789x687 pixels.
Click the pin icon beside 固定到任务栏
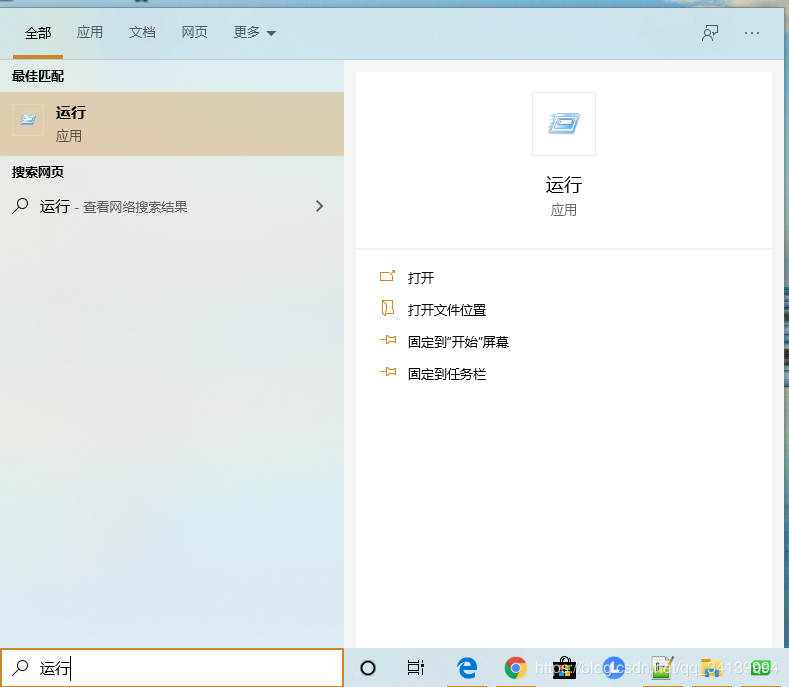click(388, 372)
